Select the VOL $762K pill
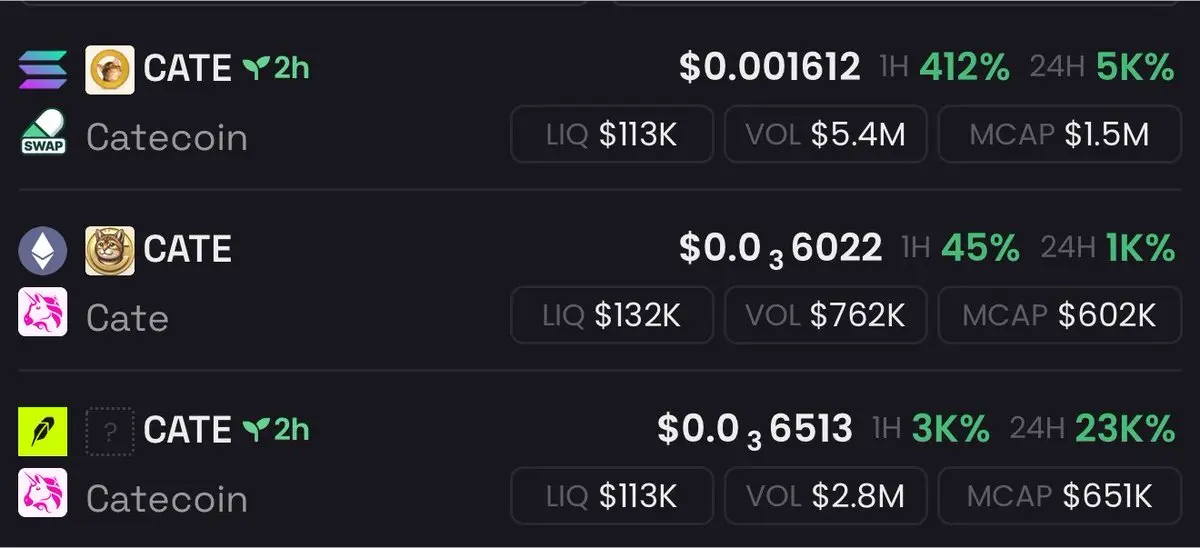This screenshot has height=548, width=1200. point(826,316)
